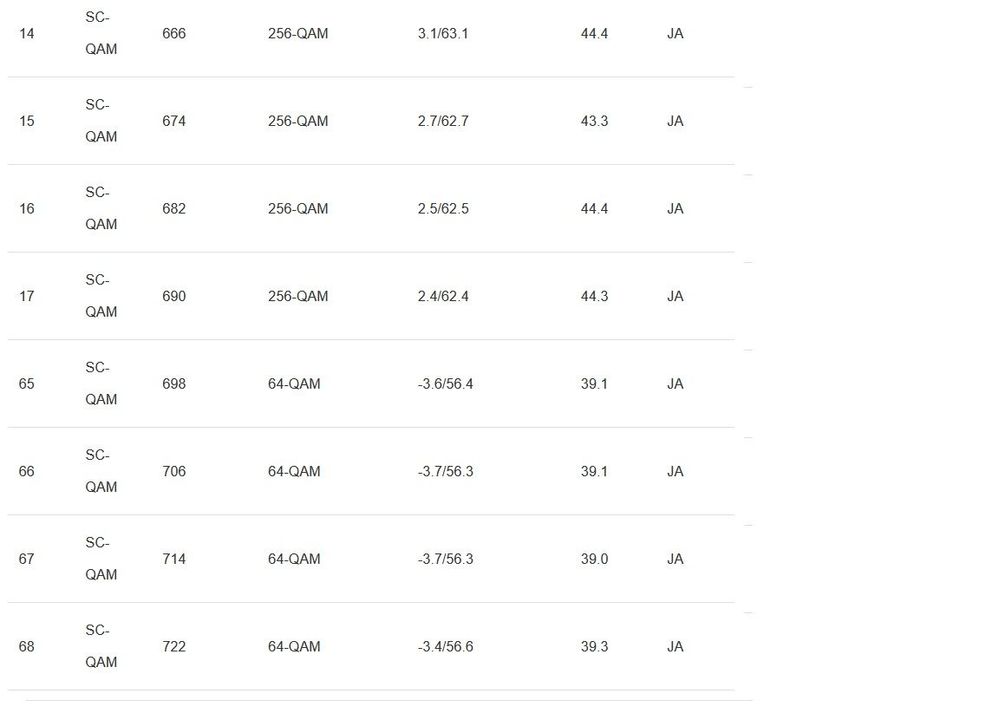
Task: Click power level 3.1/63.1
Action: pyautogui.click(x=443, y=33)
